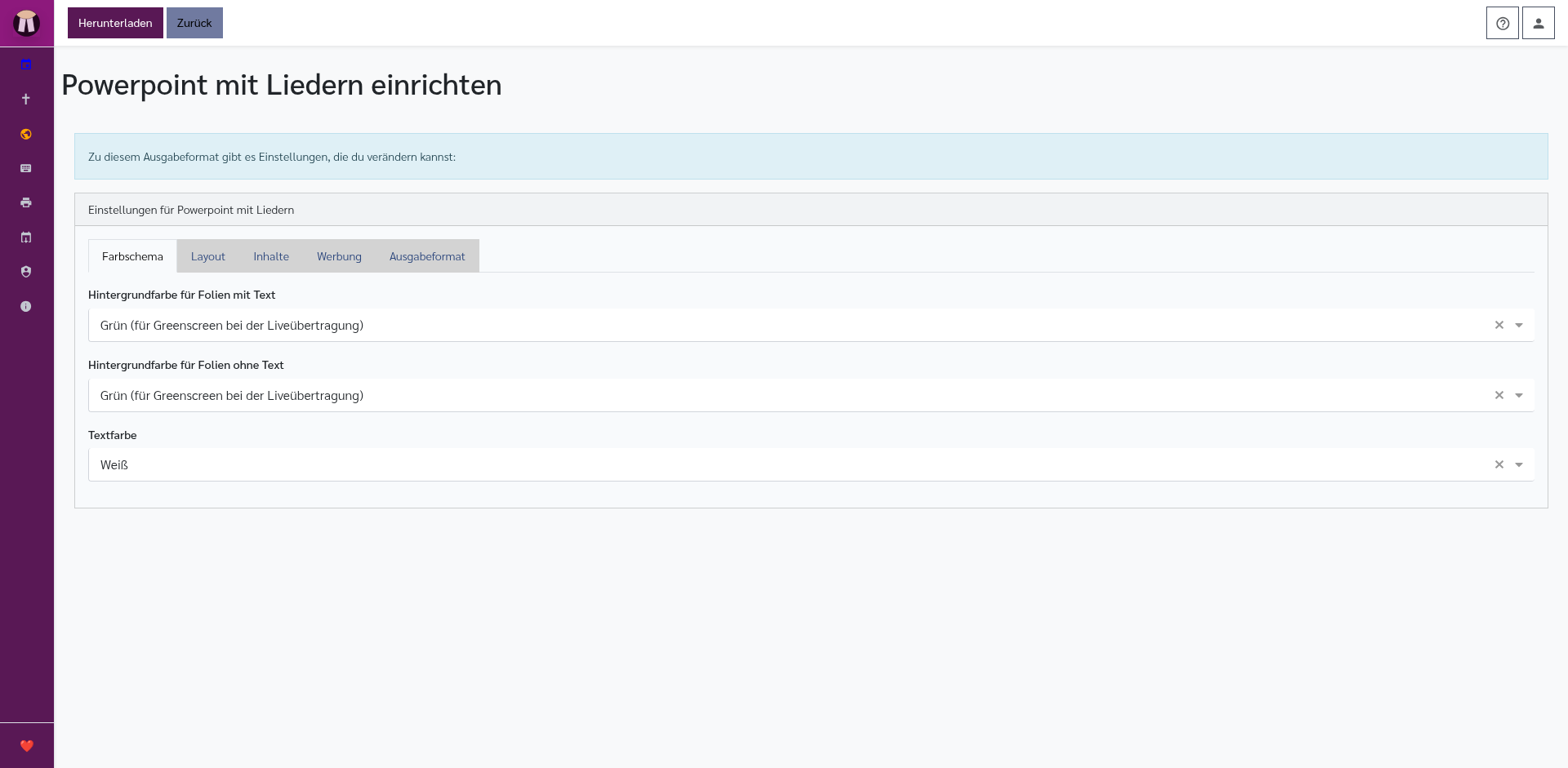This screenshot has height=768, width=1568.
Task: Clear the Folien ohne Text background selection
Action: click(1499, 395)
